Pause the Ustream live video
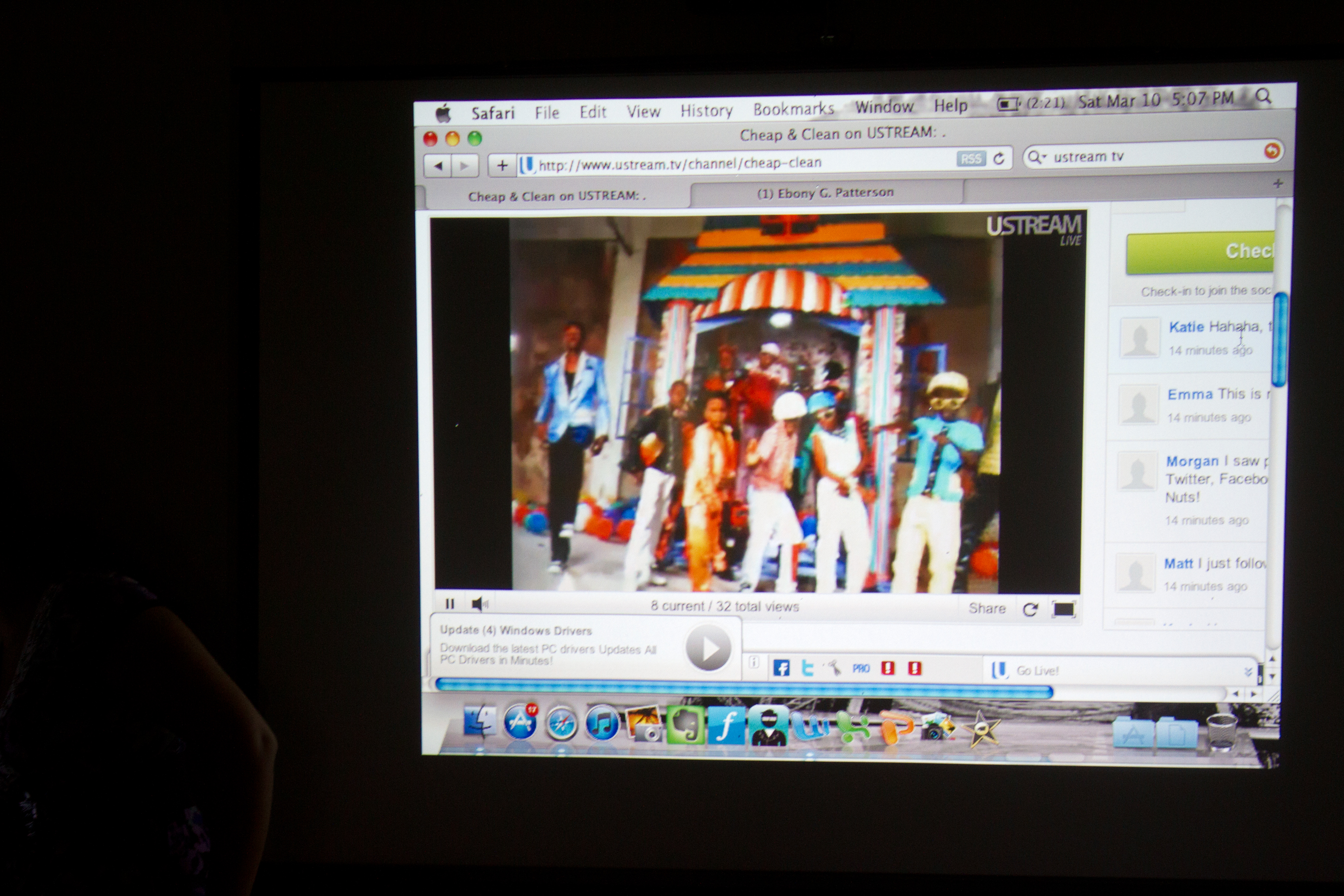The image size is (1344, 896). point(449,603)
